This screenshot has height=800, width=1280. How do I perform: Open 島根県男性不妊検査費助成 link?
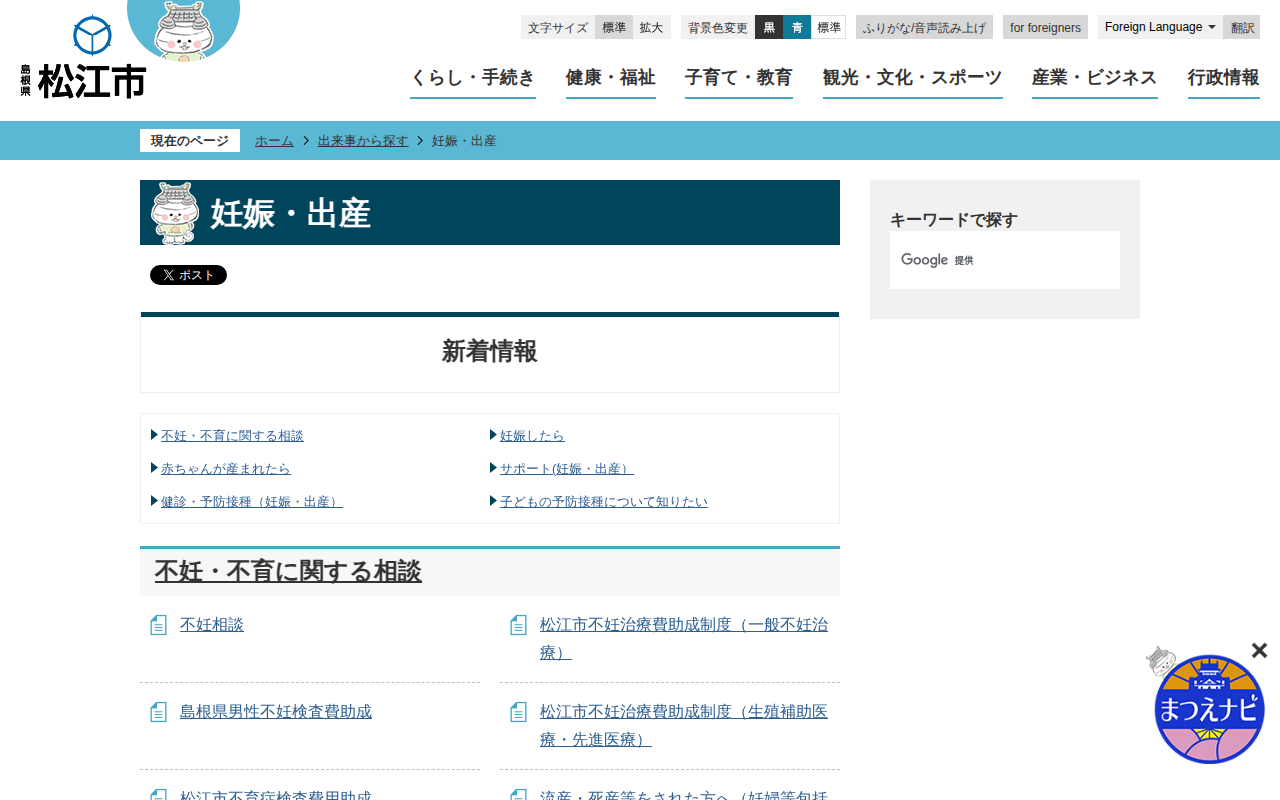click(276, 712)
